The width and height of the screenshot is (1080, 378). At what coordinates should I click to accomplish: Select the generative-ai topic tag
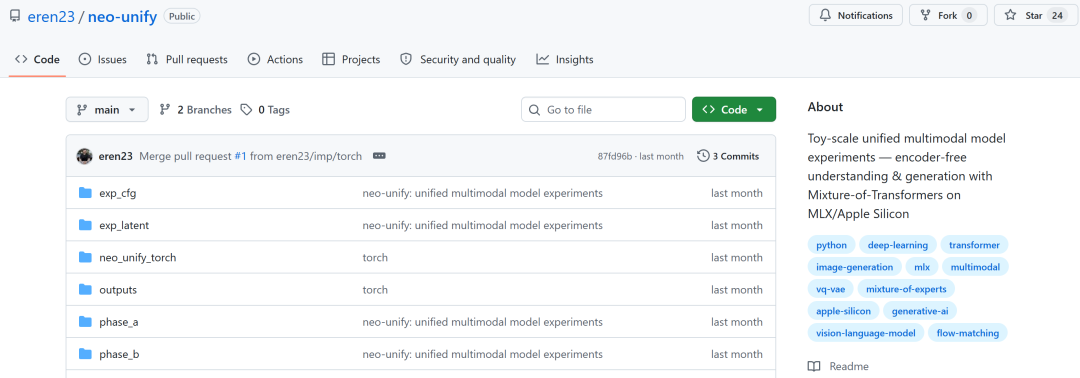pyautogui.click(x=920, y=311)
